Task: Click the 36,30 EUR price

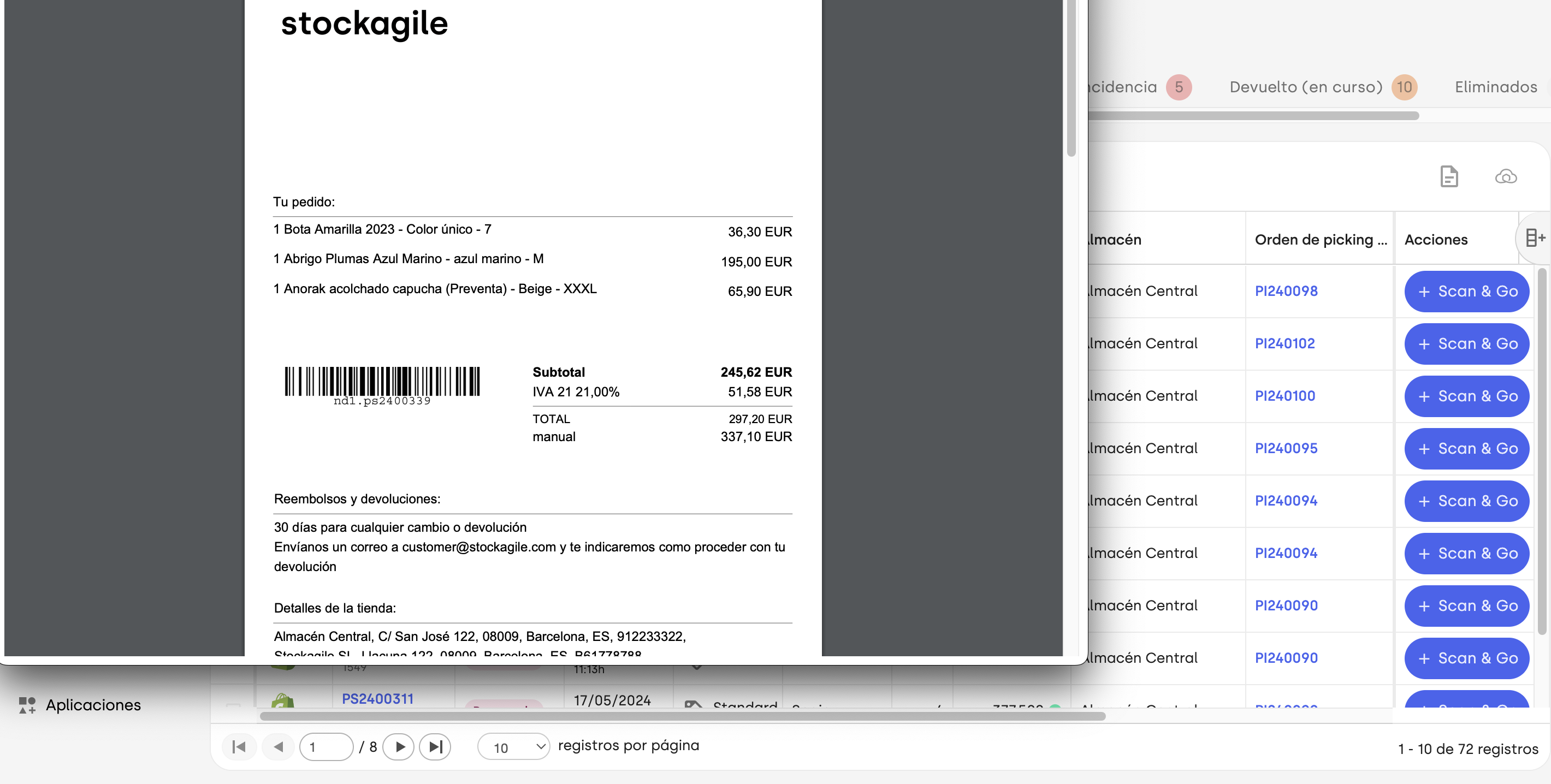Action: (x=759, y=231)
